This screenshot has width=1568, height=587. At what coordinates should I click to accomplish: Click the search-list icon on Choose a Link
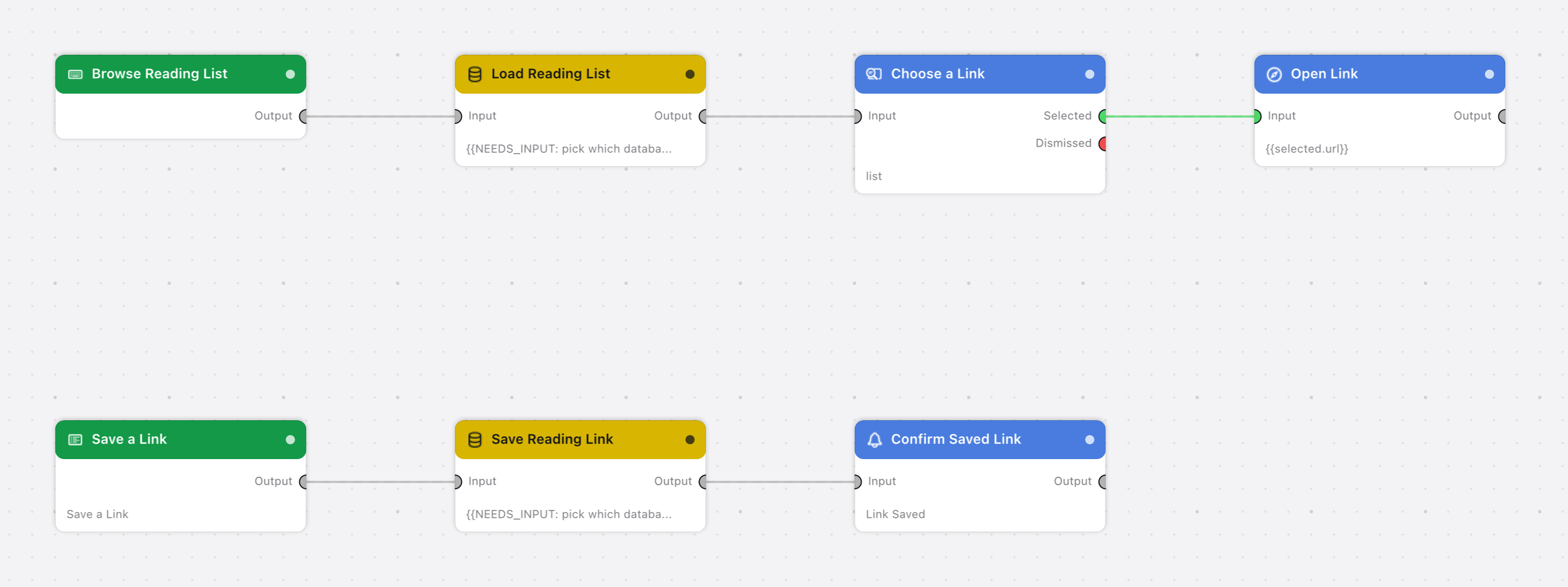coord(874,74)
